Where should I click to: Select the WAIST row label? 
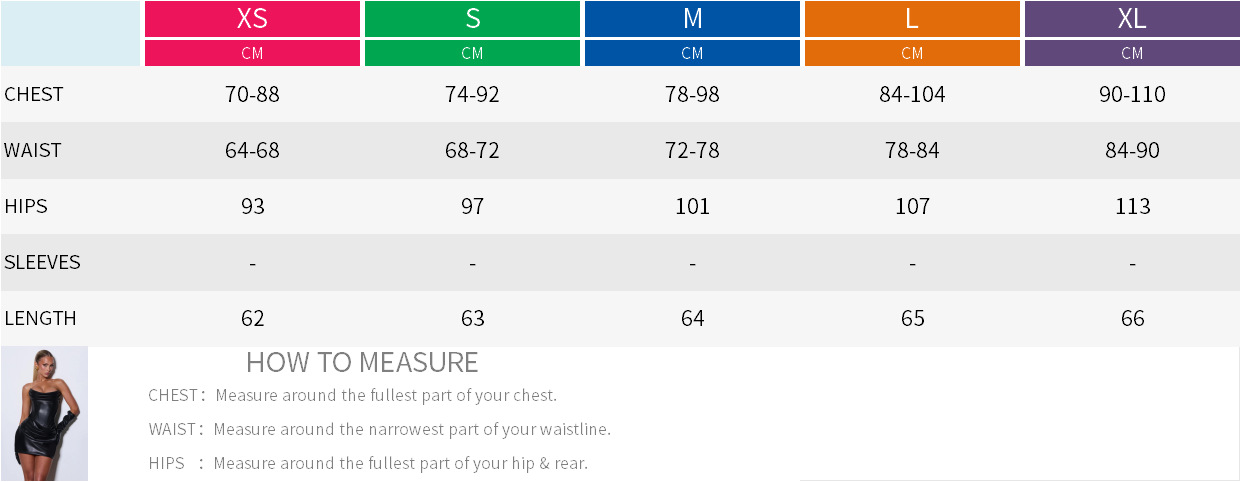tap(33, 151)
